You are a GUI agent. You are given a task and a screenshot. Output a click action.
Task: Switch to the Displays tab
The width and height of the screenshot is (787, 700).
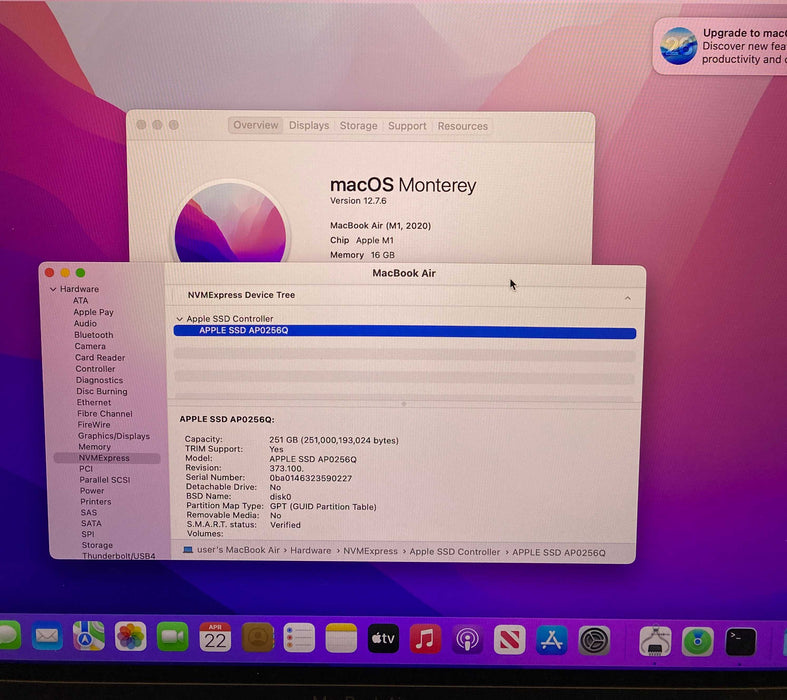coord(309,125)
